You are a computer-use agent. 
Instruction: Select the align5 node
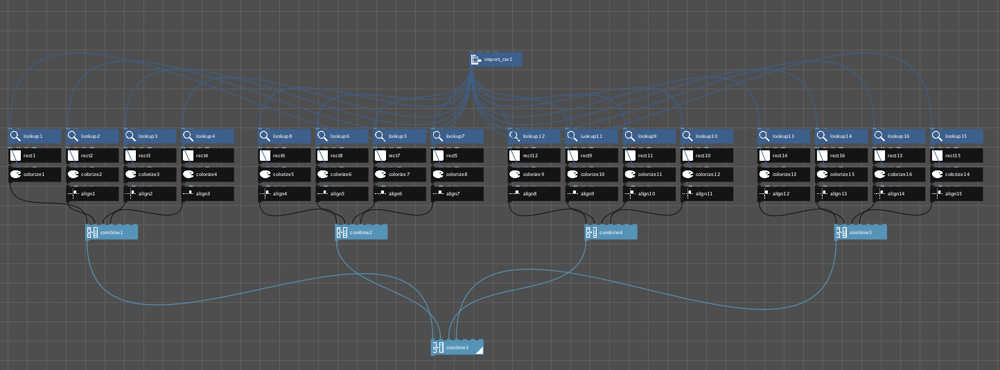(342, 193)
